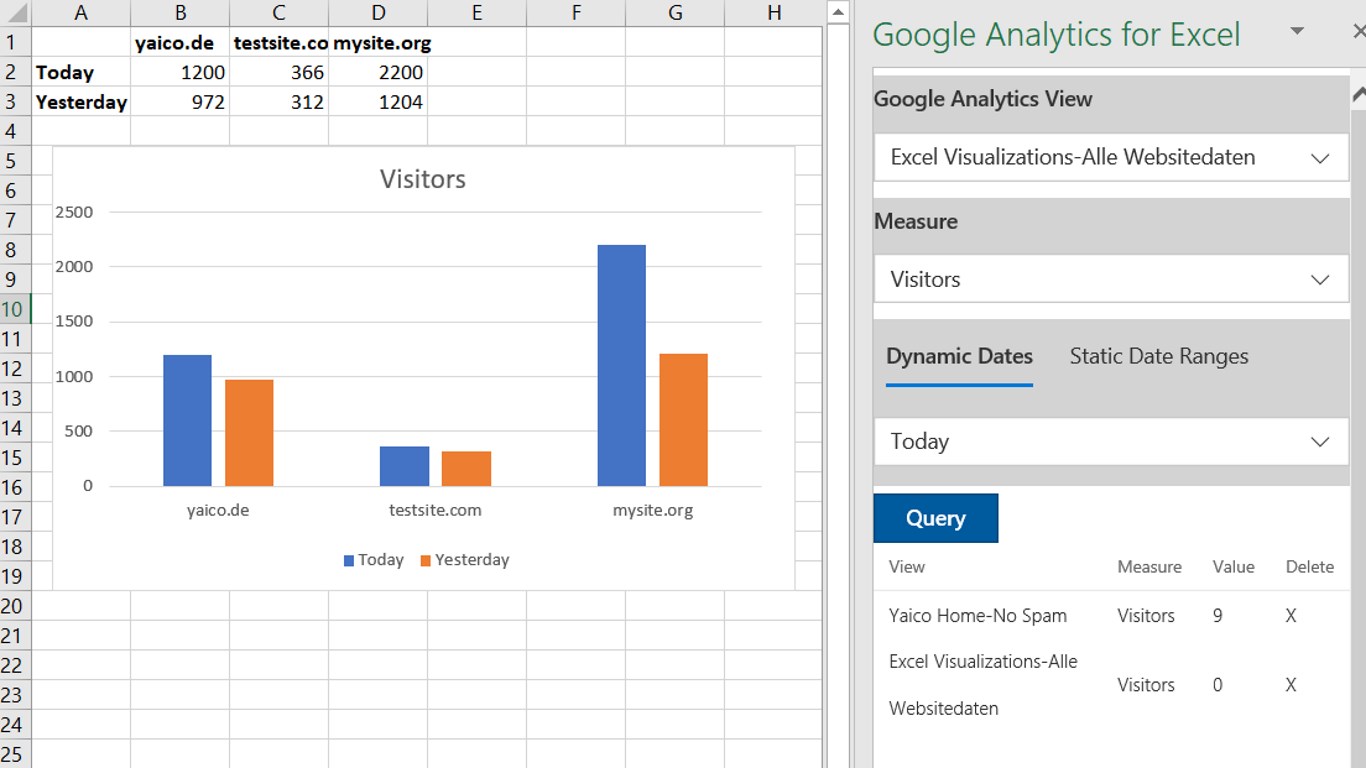Image resolution: width=1366 pixels, height=768 pixels.
Task: Select cell A2 labeled Today
Action: (81, 72)
